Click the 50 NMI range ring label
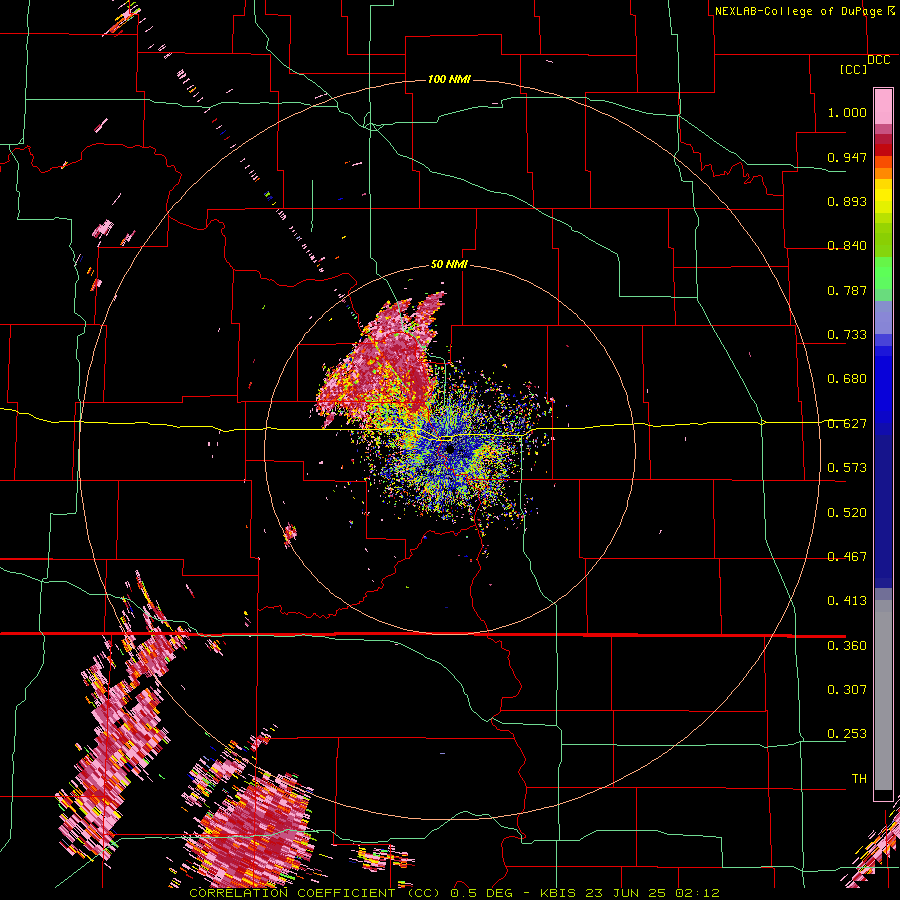 pyautogui.click(x=449, y=265)
